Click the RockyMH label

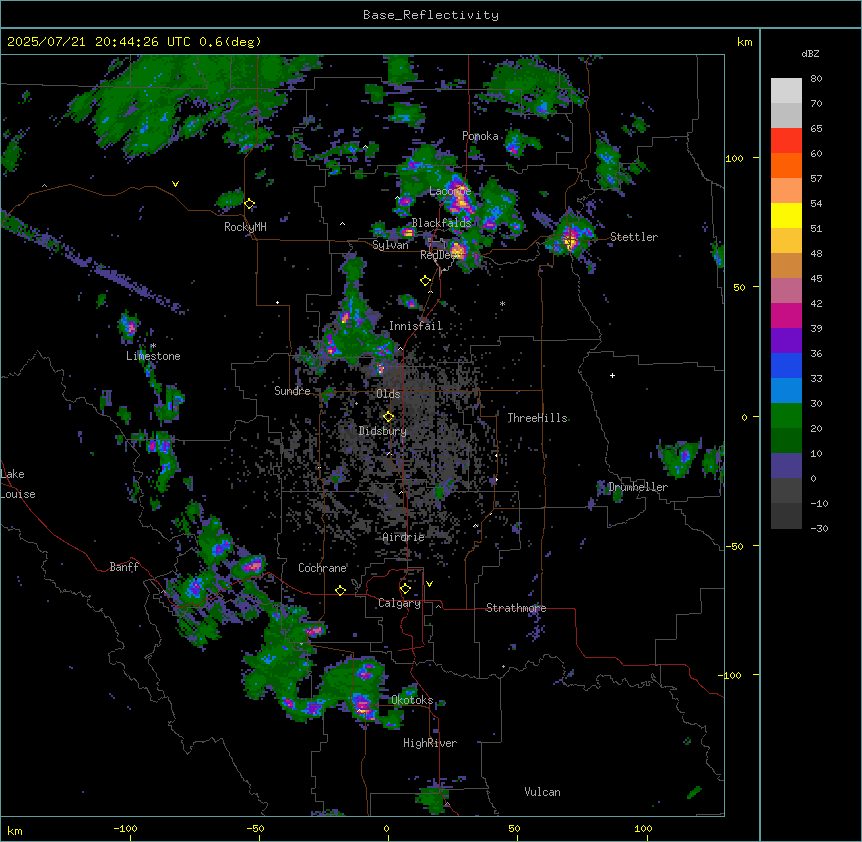(x=245, y=227)
